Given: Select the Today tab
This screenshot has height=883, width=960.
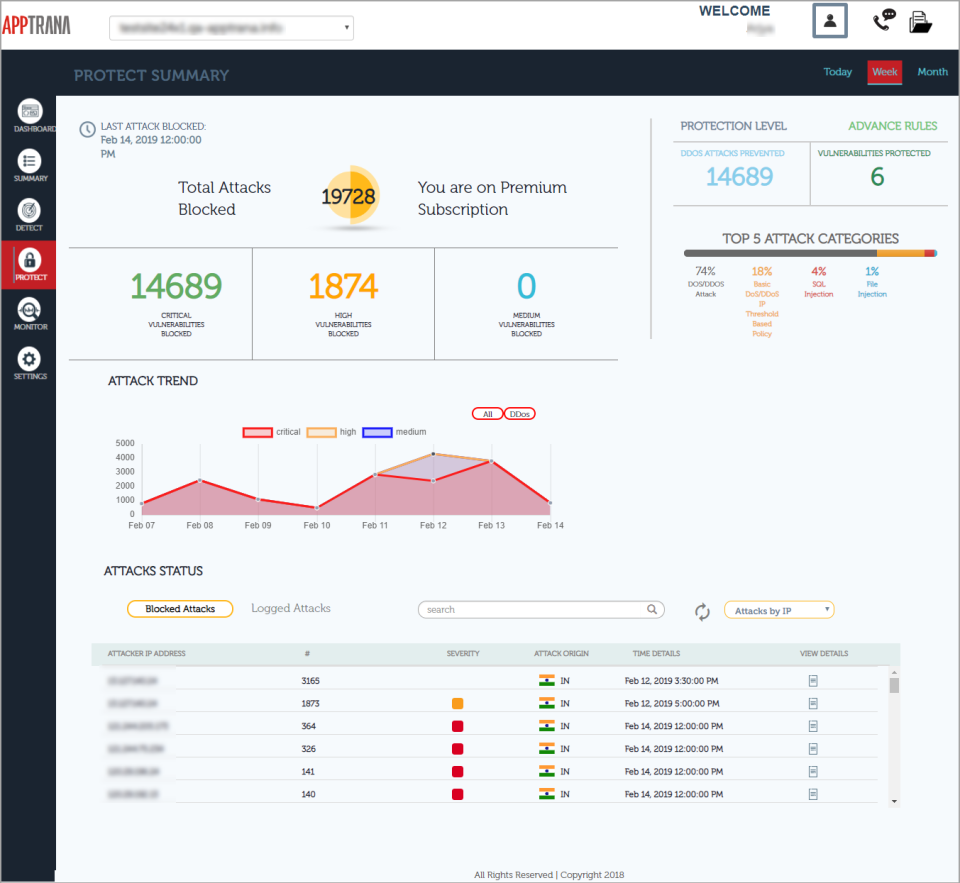Looking at the screenshot, I should pos(837,72).
